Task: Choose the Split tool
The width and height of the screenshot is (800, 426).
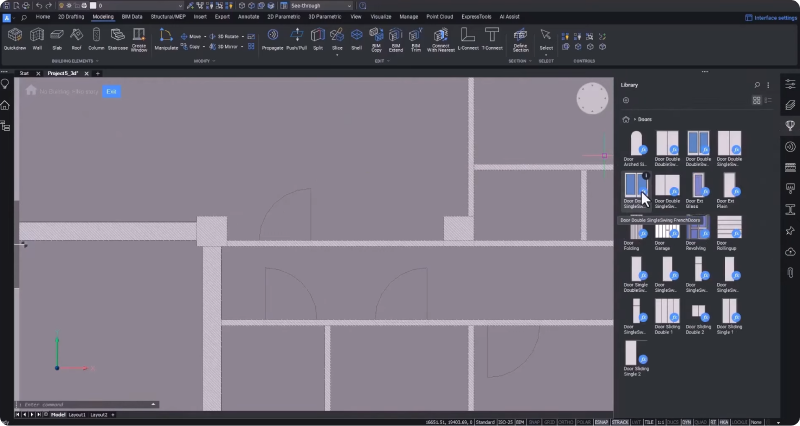Action: [318, 39]
